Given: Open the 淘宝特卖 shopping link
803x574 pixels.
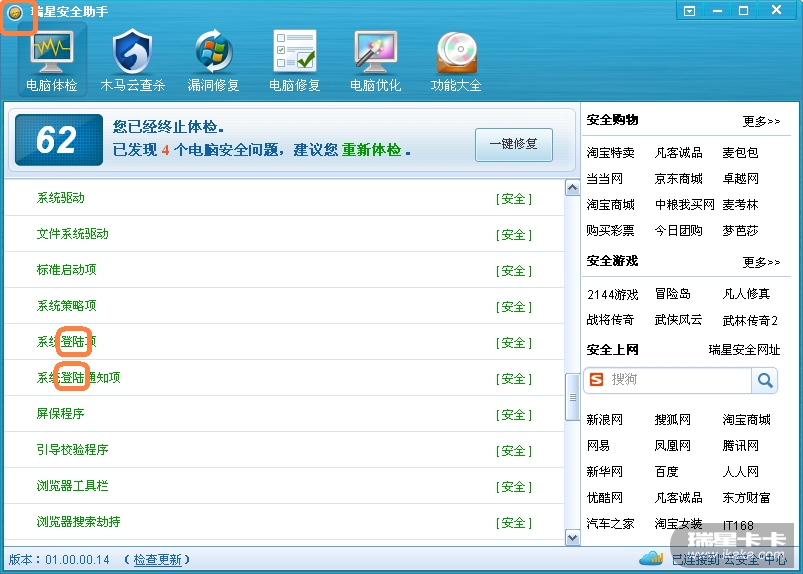Looking at the screenshot, I should point(610,153).
